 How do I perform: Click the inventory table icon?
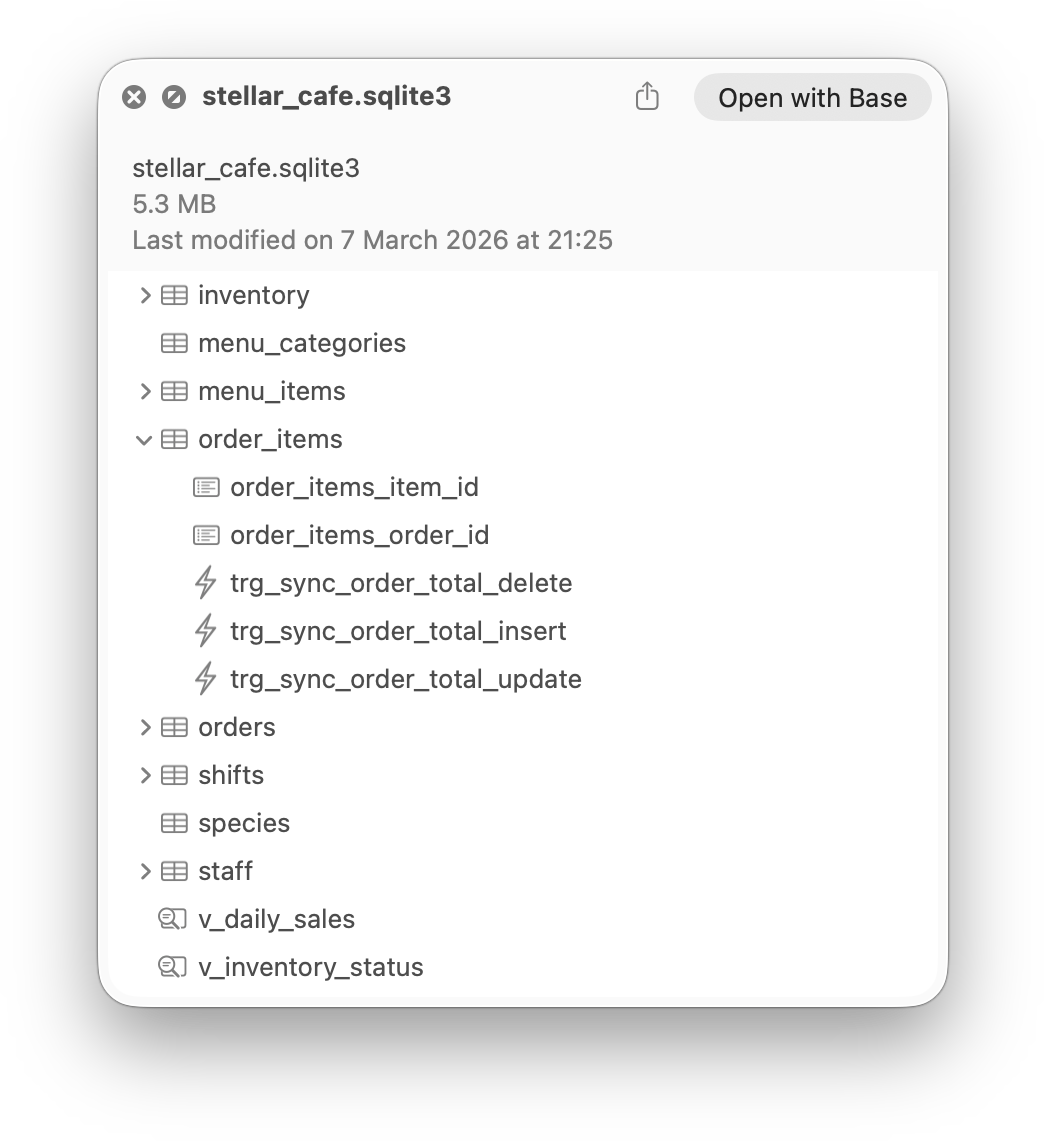pos(175,295)
